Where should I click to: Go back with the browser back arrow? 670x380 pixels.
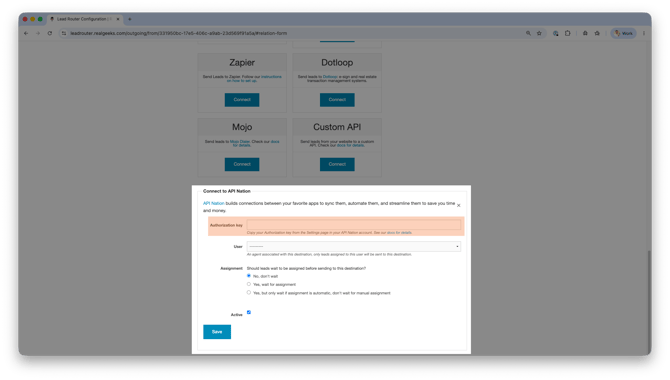click(26, 33)
